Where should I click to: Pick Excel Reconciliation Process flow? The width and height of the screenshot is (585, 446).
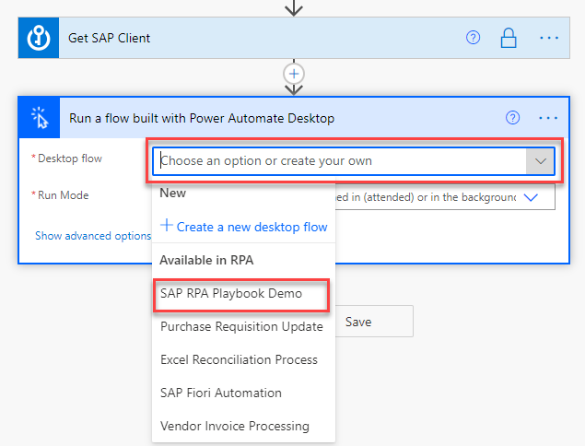point(239,359)
